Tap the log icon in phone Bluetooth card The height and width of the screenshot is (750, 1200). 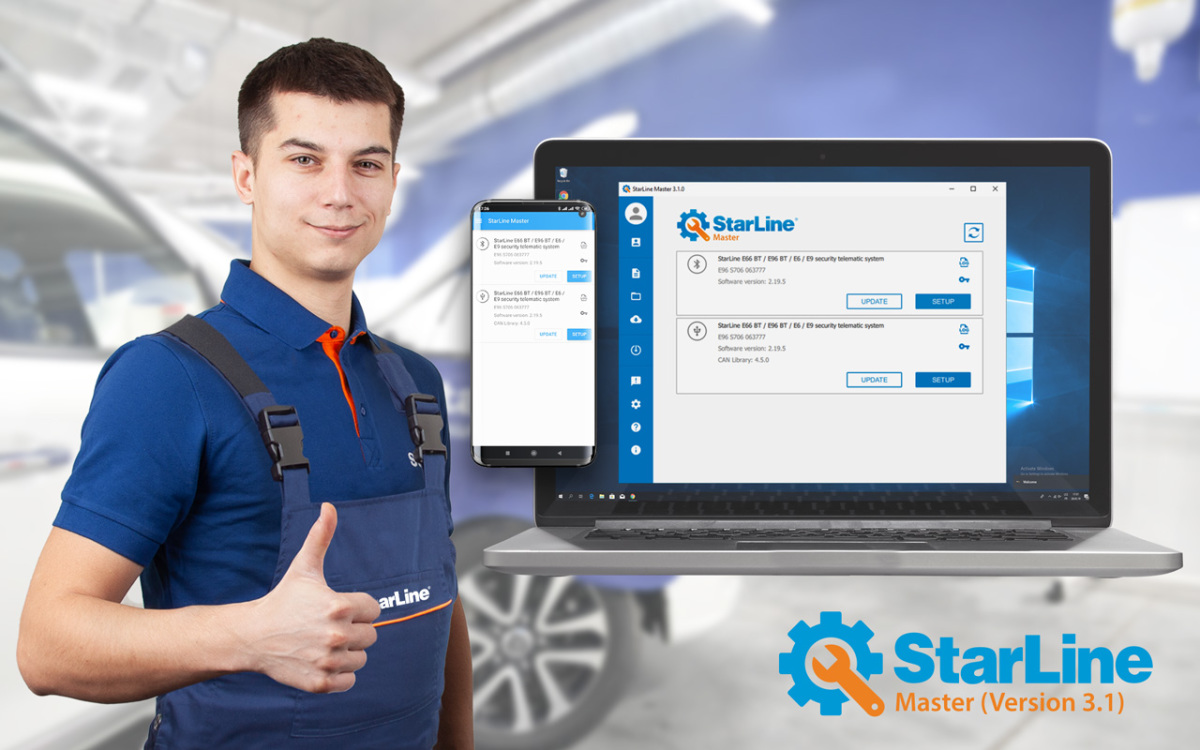pyautogui.click(x=583, y=245)
